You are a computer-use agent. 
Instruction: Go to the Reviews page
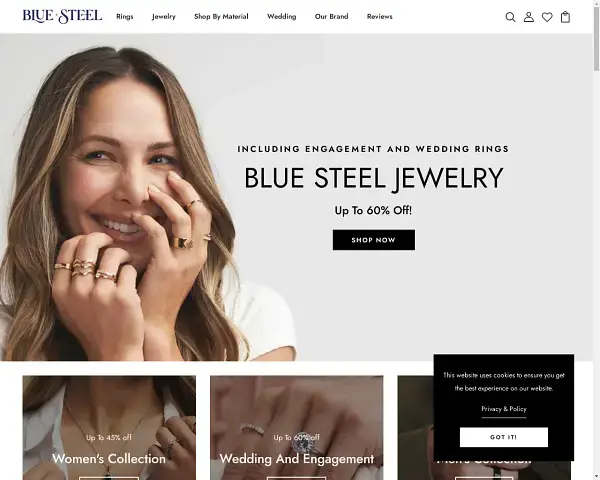380,16
